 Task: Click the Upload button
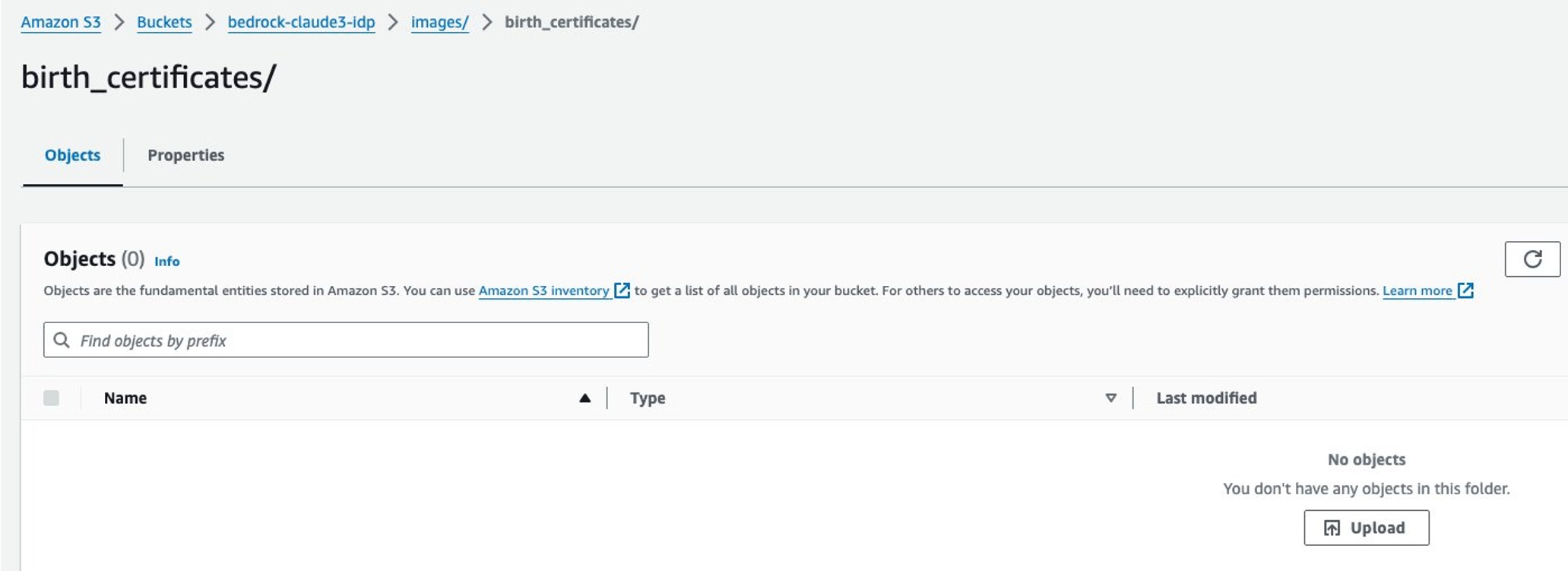[1366, 528]
